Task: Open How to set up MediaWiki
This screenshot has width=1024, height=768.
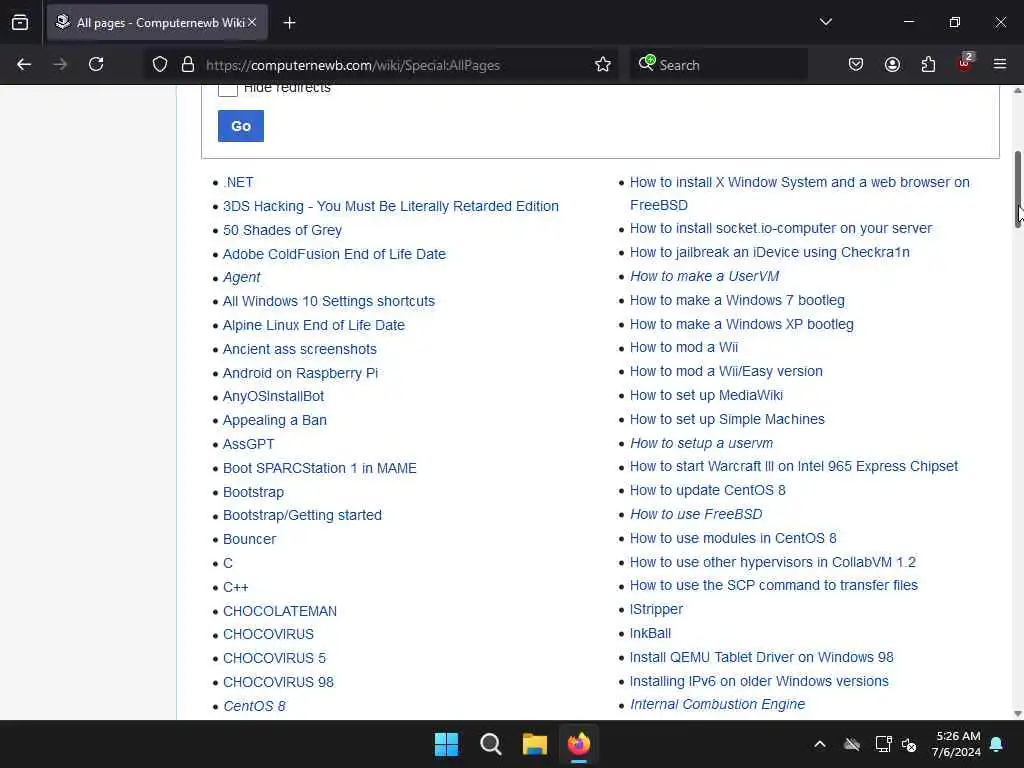Action: (706, 395)
